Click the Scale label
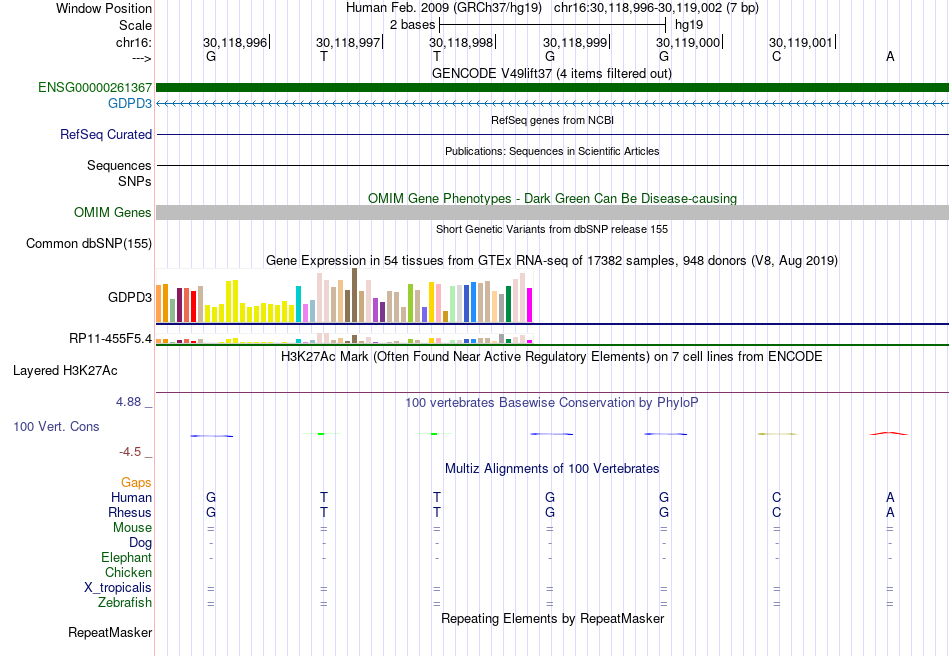This screenshot has width=950, height=656. (x=135, y=25)
